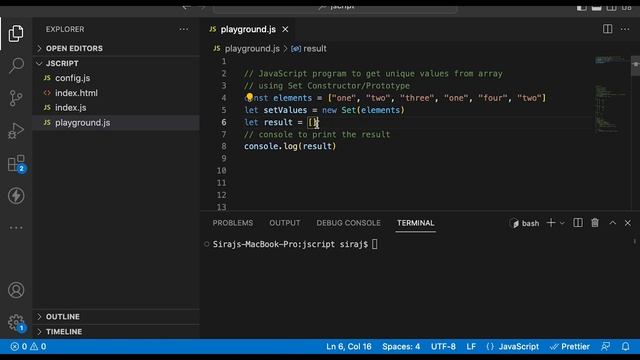Click the editor minimap
This screenshot has height=360, width=640.
611,96
